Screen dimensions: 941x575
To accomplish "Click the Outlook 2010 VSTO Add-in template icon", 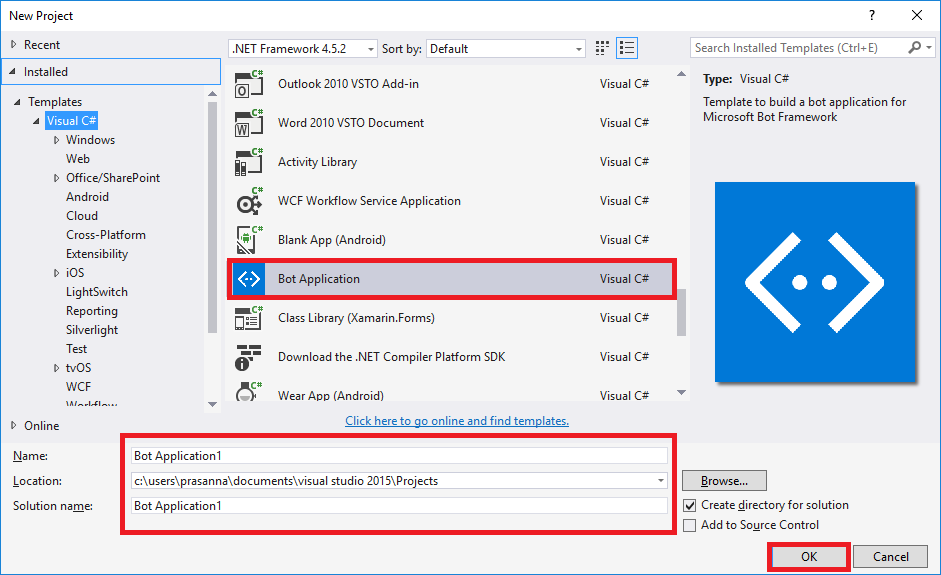I will [248, 84].
